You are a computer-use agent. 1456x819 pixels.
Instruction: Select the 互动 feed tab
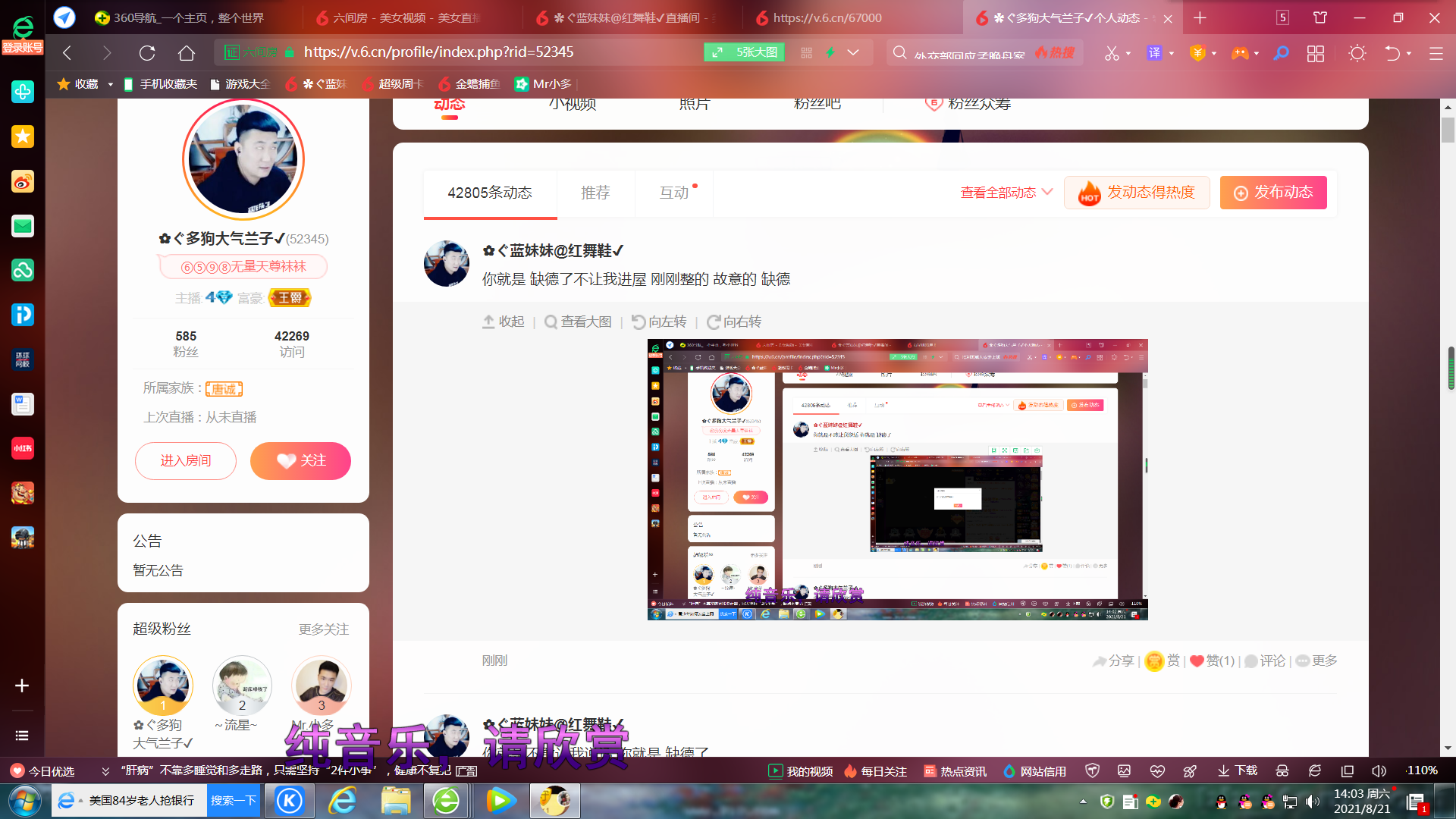(x=674, y=193)
